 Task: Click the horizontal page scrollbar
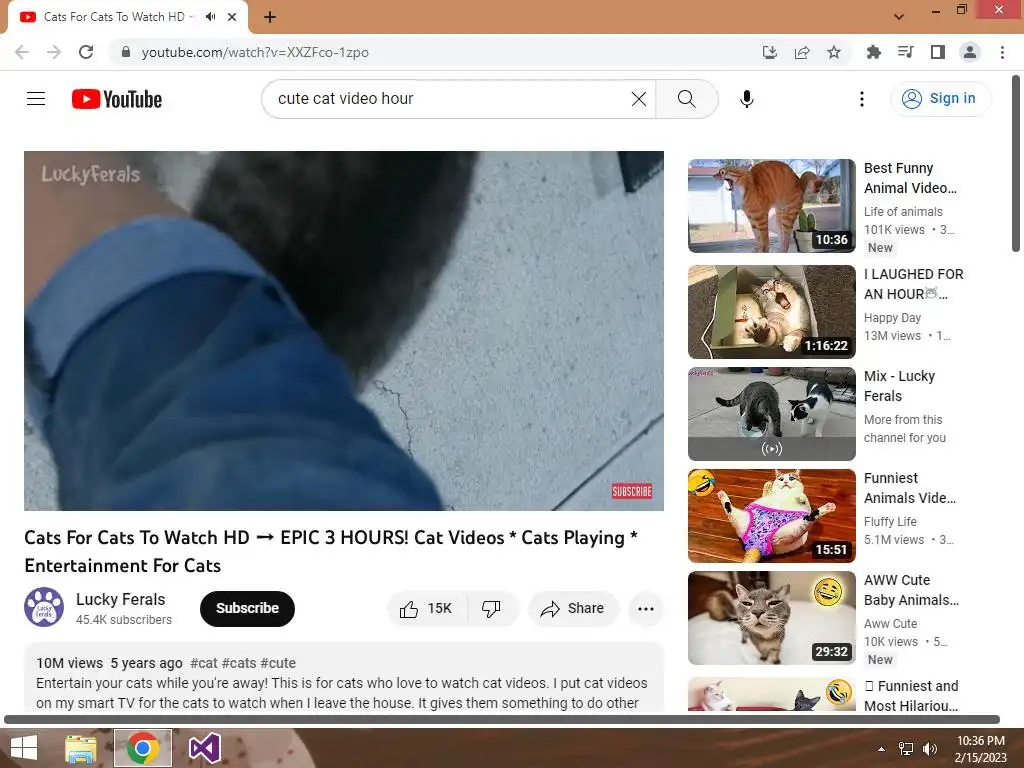click(502, 719)
